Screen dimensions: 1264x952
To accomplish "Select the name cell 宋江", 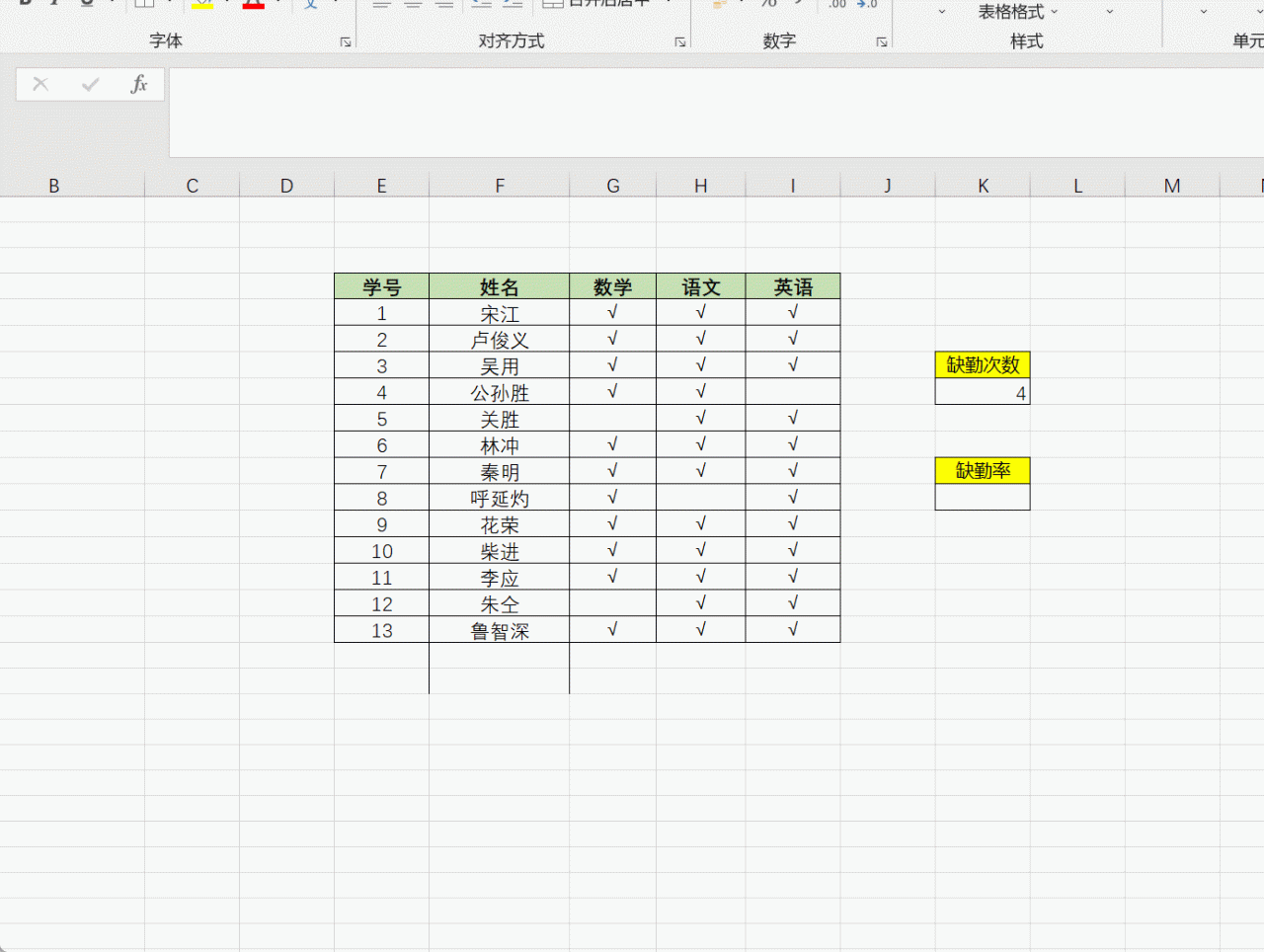I will click(x=500, y=313).
